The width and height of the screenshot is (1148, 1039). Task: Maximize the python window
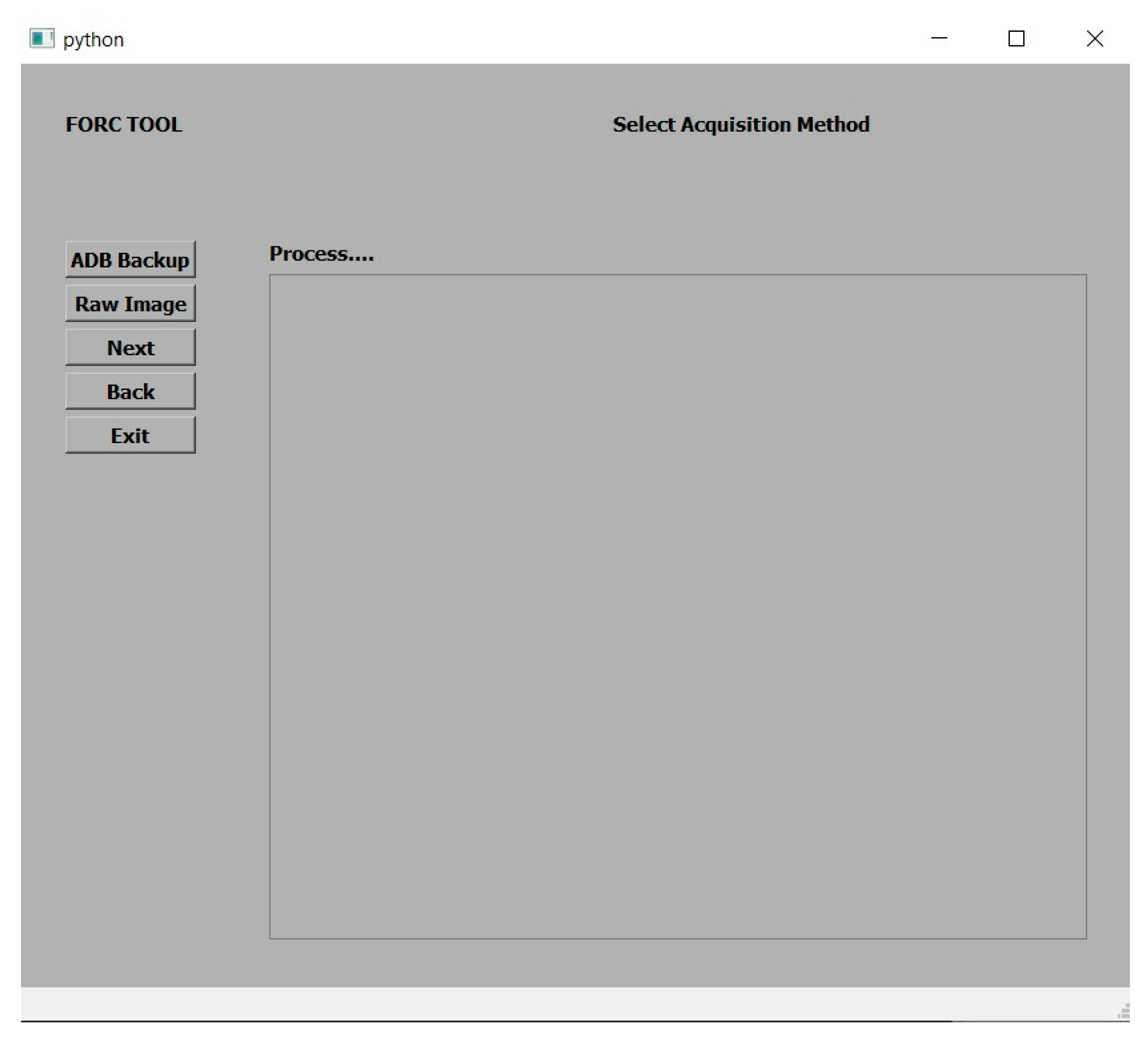pos(1016,39)
